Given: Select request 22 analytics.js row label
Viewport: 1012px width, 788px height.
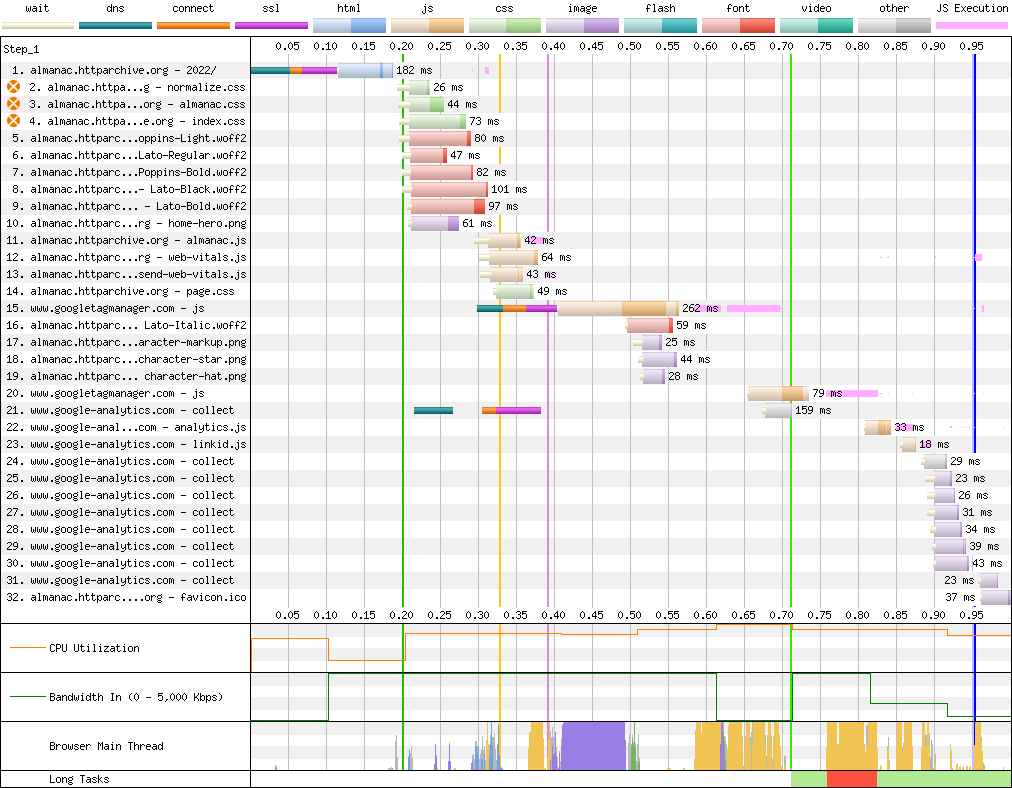Looking at the screenshot, I should [x=126, y=427].
